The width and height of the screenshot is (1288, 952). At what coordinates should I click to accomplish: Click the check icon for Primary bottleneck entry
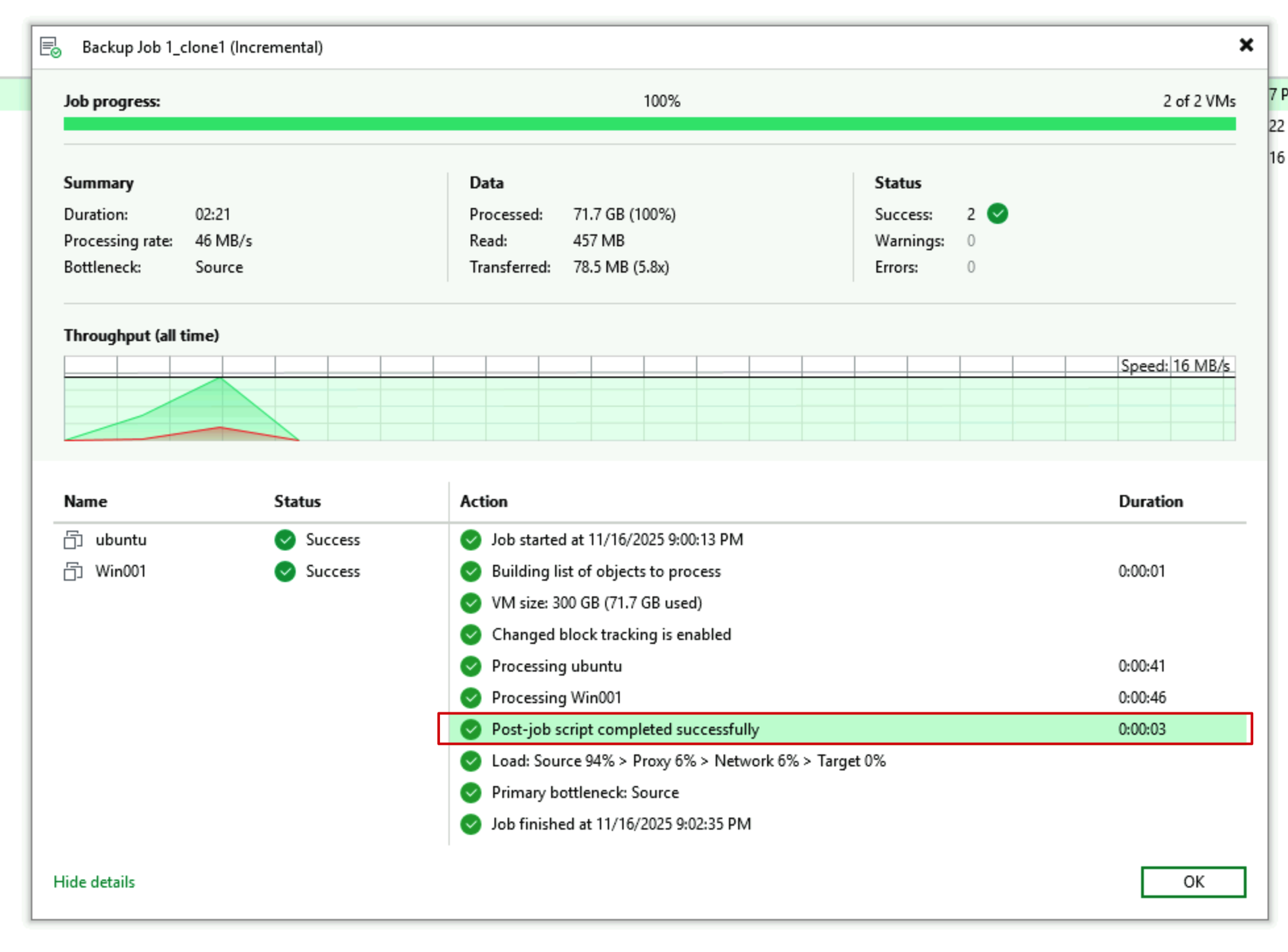pos(471,793)
